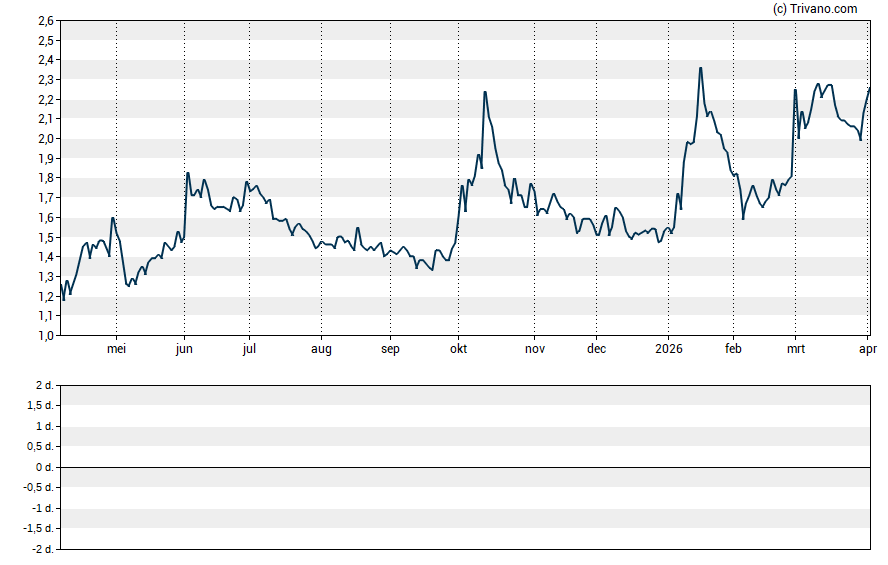Click the 2,0 value on price axis

click(x=45, y=139)
